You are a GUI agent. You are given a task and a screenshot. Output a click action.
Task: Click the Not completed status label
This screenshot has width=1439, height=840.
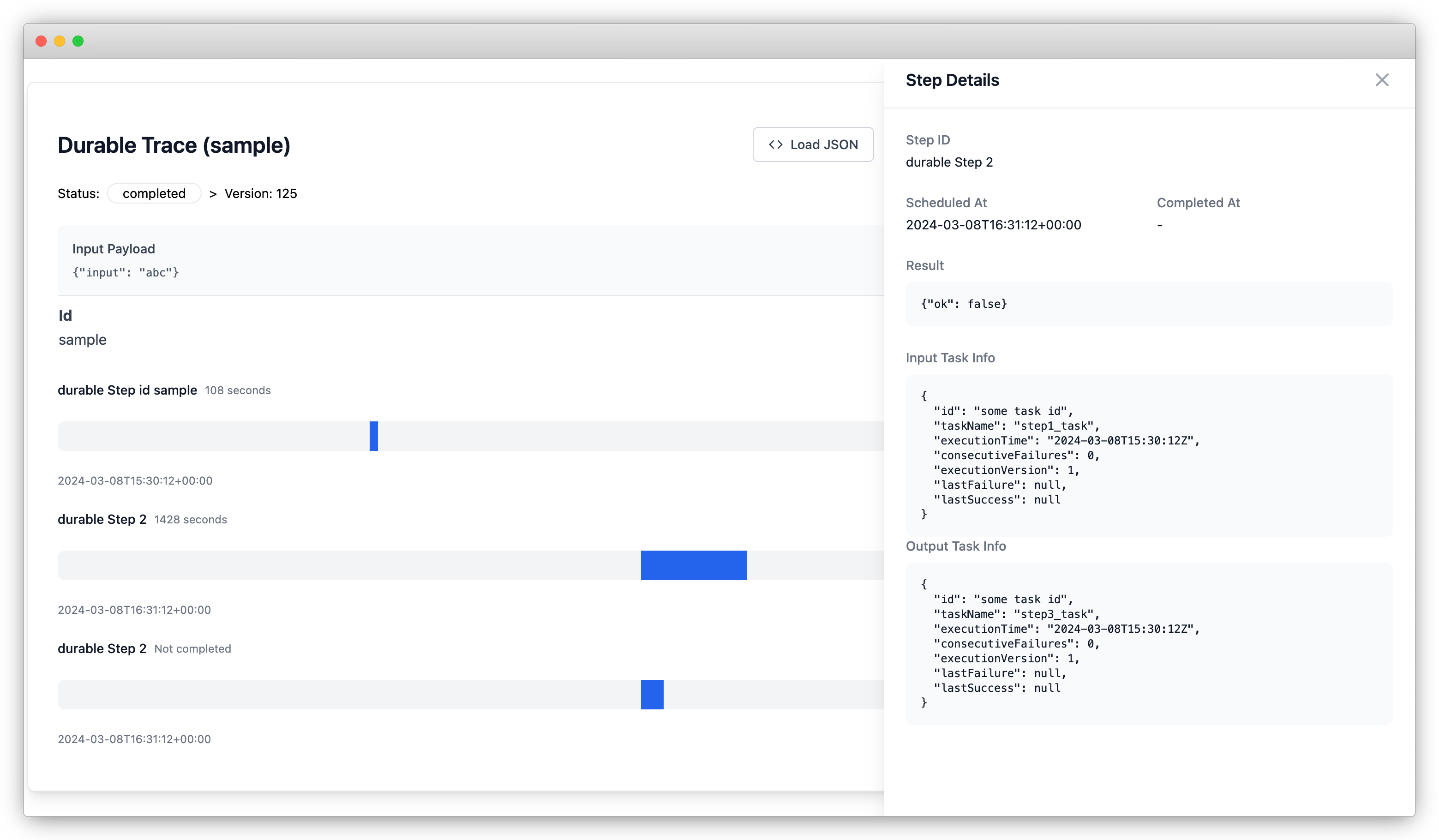(192, 649)
